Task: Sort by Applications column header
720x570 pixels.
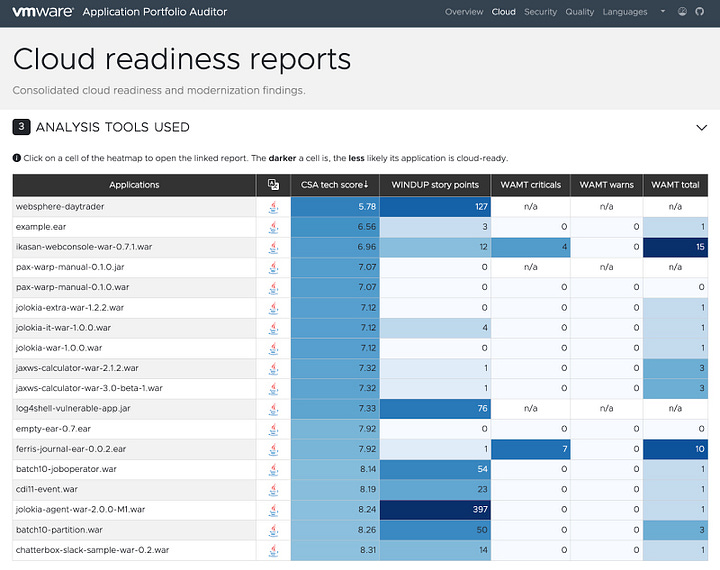Action: coord(134,185)
